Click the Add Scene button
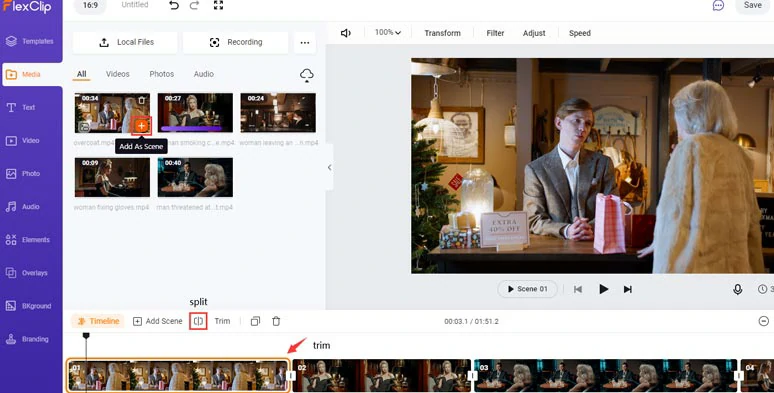 (157, 321)
